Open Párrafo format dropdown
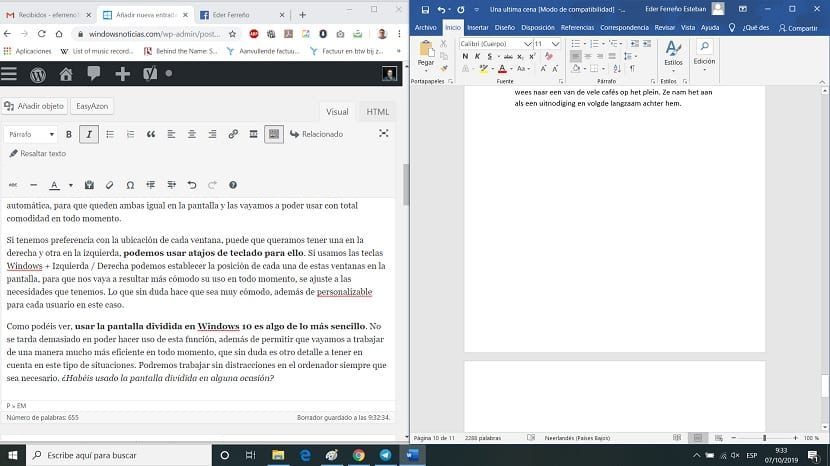 click(x=31, y=135)
